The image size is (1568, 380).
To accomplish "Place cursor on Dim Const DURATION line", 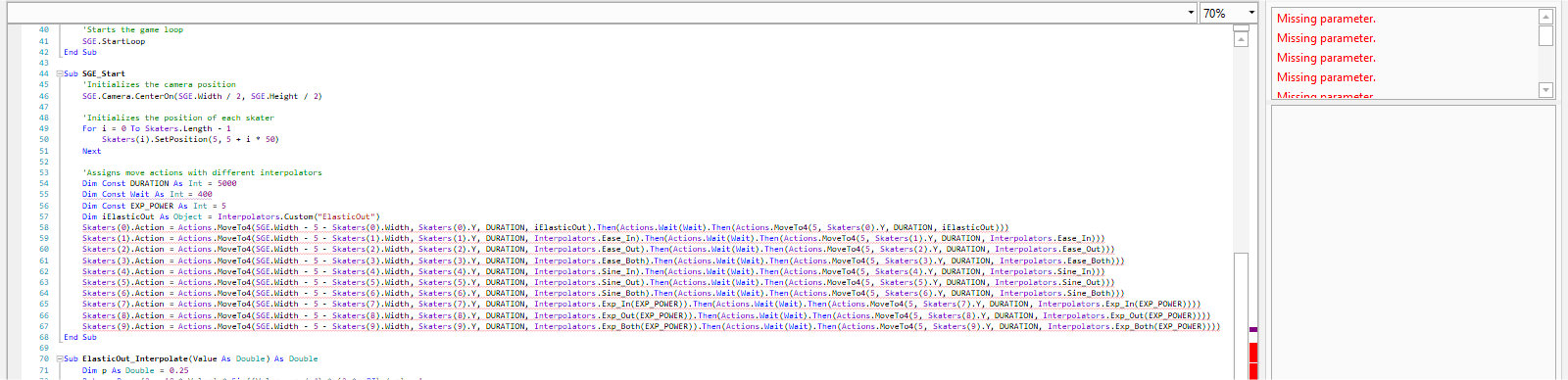I will [159, 183].
